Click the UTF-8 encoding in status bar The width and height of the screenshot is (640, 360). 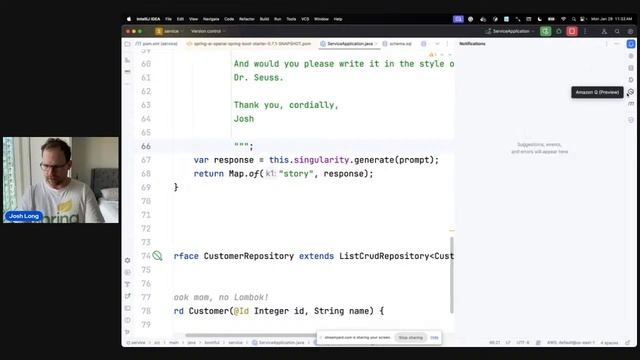523,342
